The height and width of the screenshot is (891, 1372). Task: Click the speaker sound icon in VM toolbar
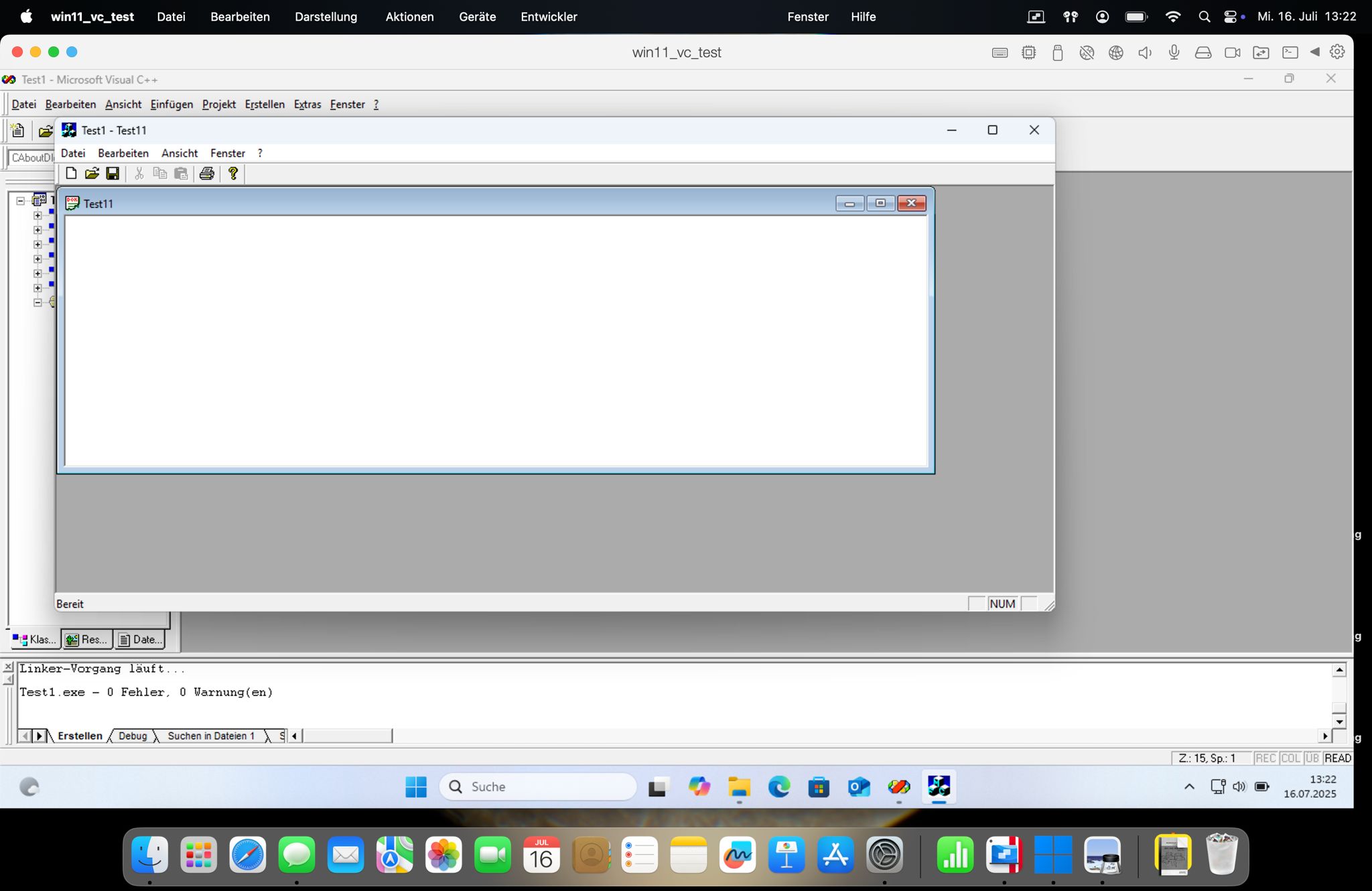[1145, 52]
